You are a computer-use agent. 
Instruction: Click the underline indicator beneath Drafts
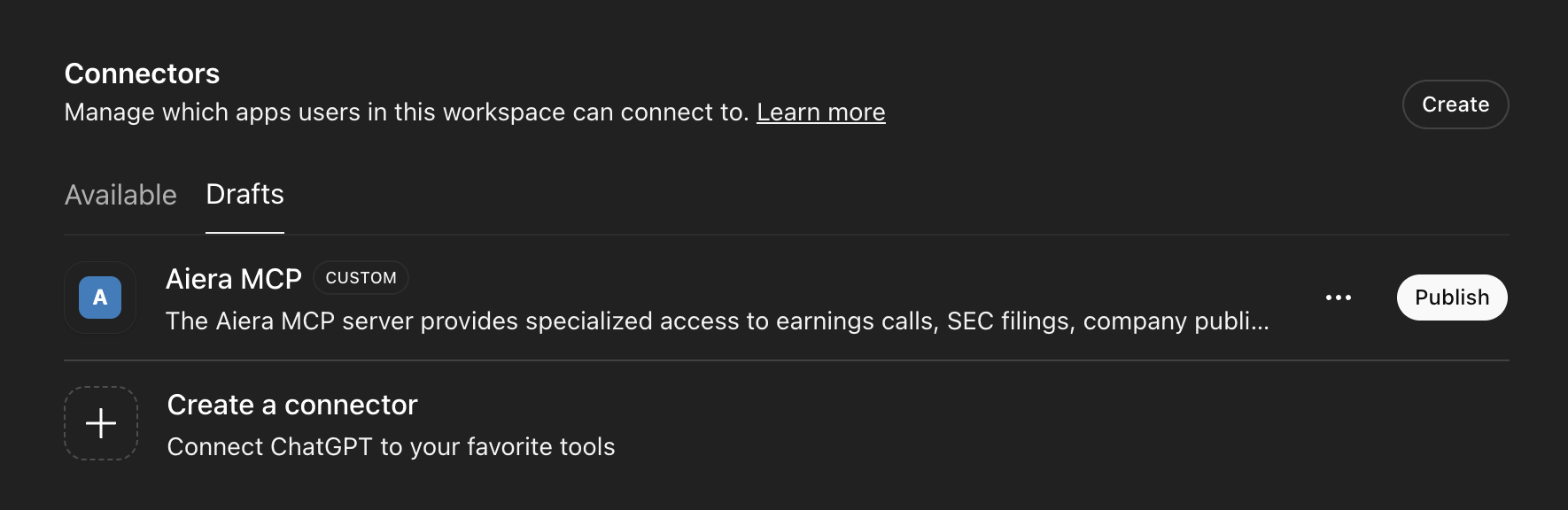point(245,232)
